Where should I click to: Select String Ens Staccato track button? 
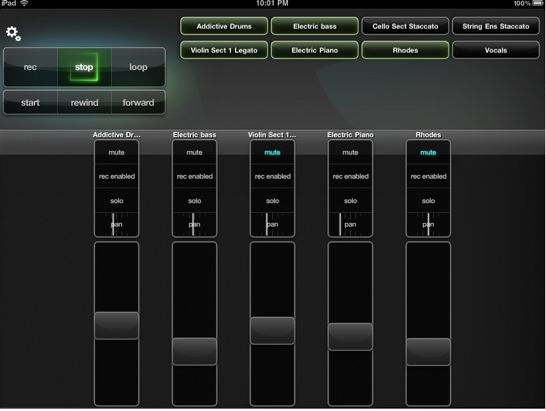click(x=496, y=26)
